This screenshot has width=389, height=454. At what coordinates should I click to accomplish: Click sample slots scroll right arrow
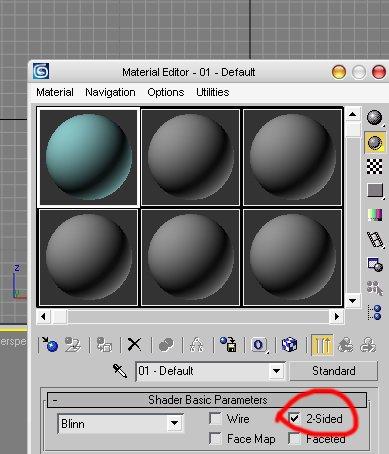337,316
